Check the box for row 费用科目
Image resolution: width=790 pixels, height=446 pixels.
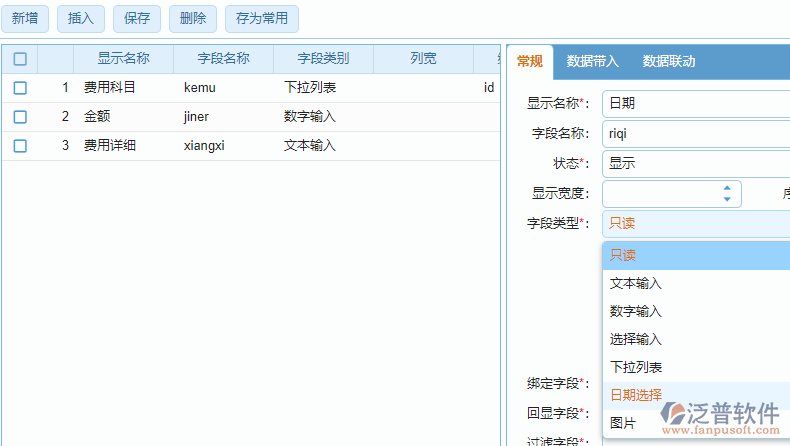[x=20, y=88]
